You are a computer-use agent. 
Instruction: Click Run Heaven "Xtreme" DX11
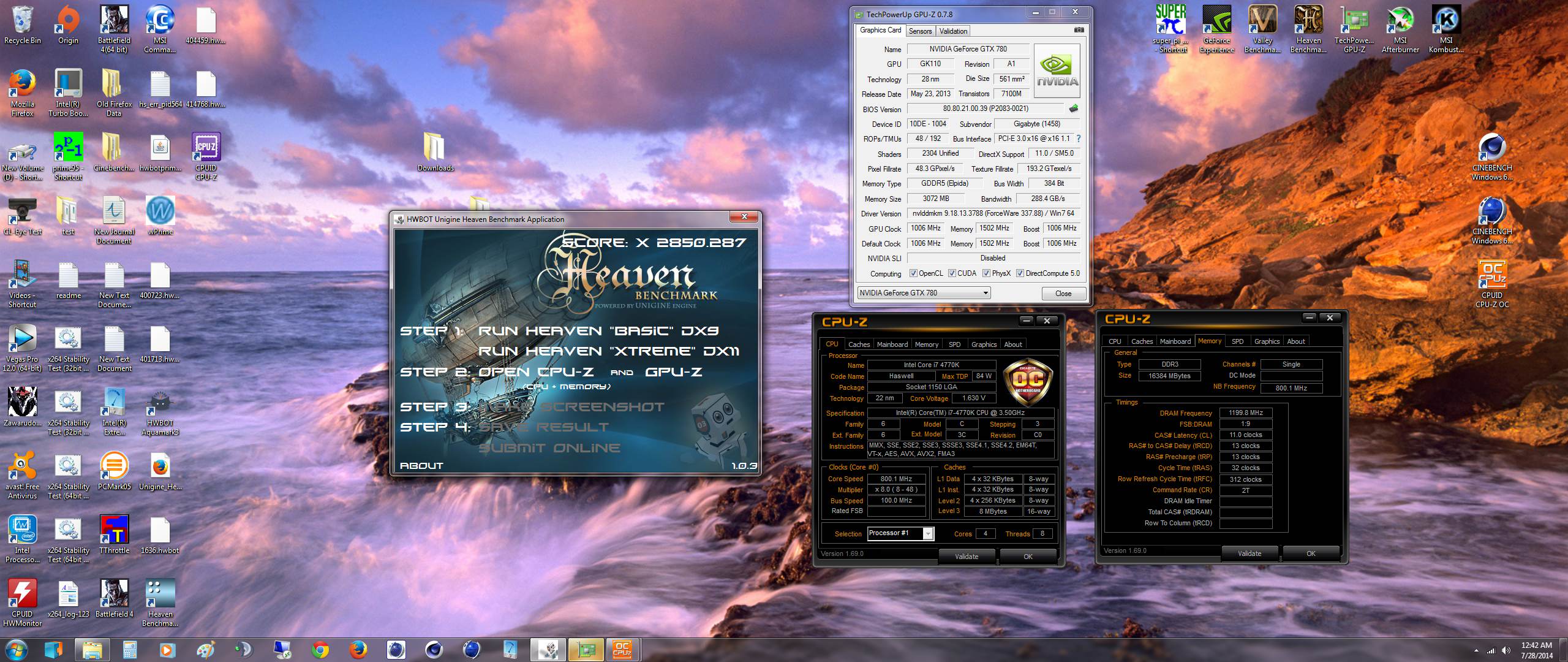click(608, 351)
